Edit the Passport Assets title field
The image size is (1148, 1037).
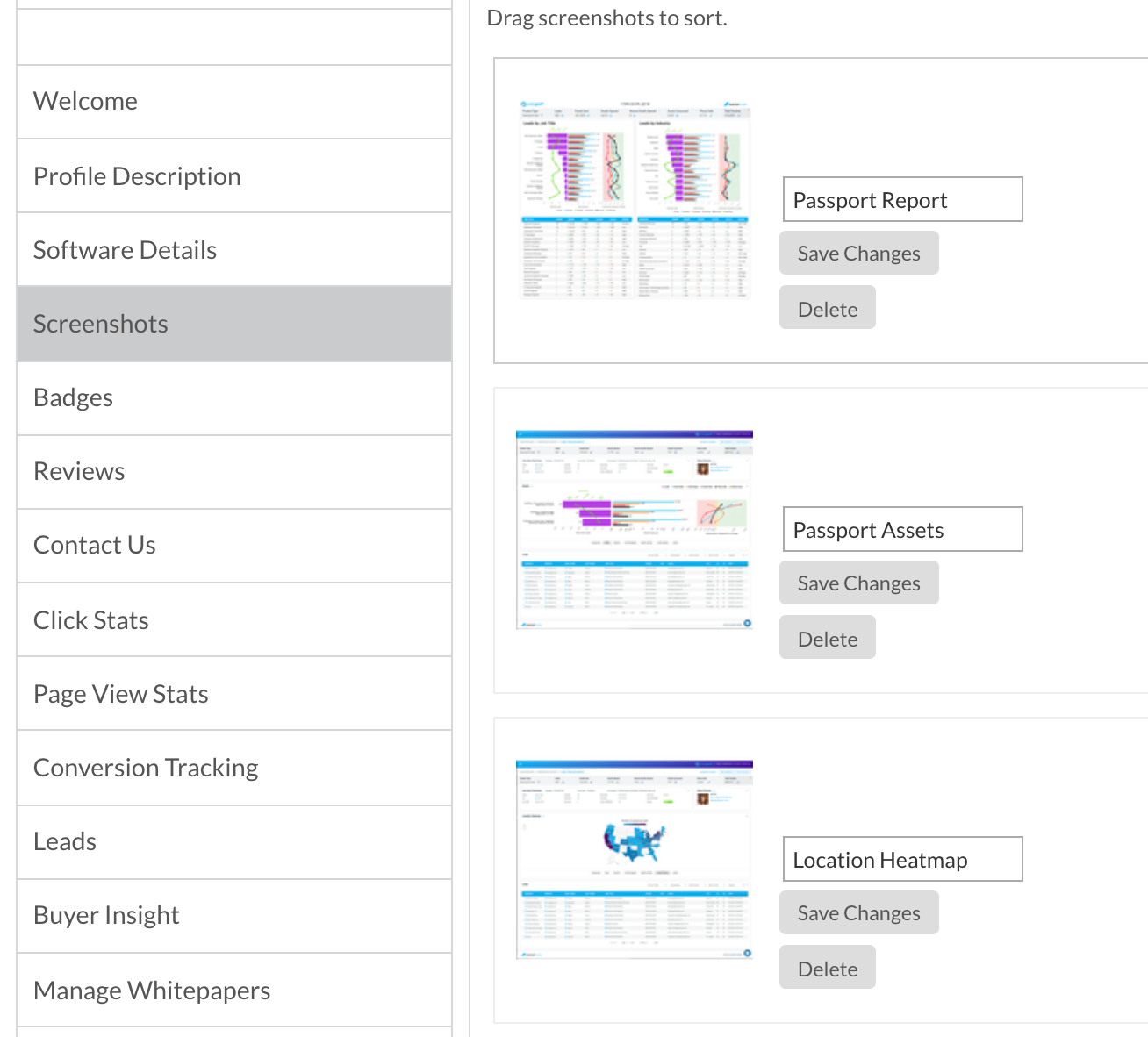point(901,529)
